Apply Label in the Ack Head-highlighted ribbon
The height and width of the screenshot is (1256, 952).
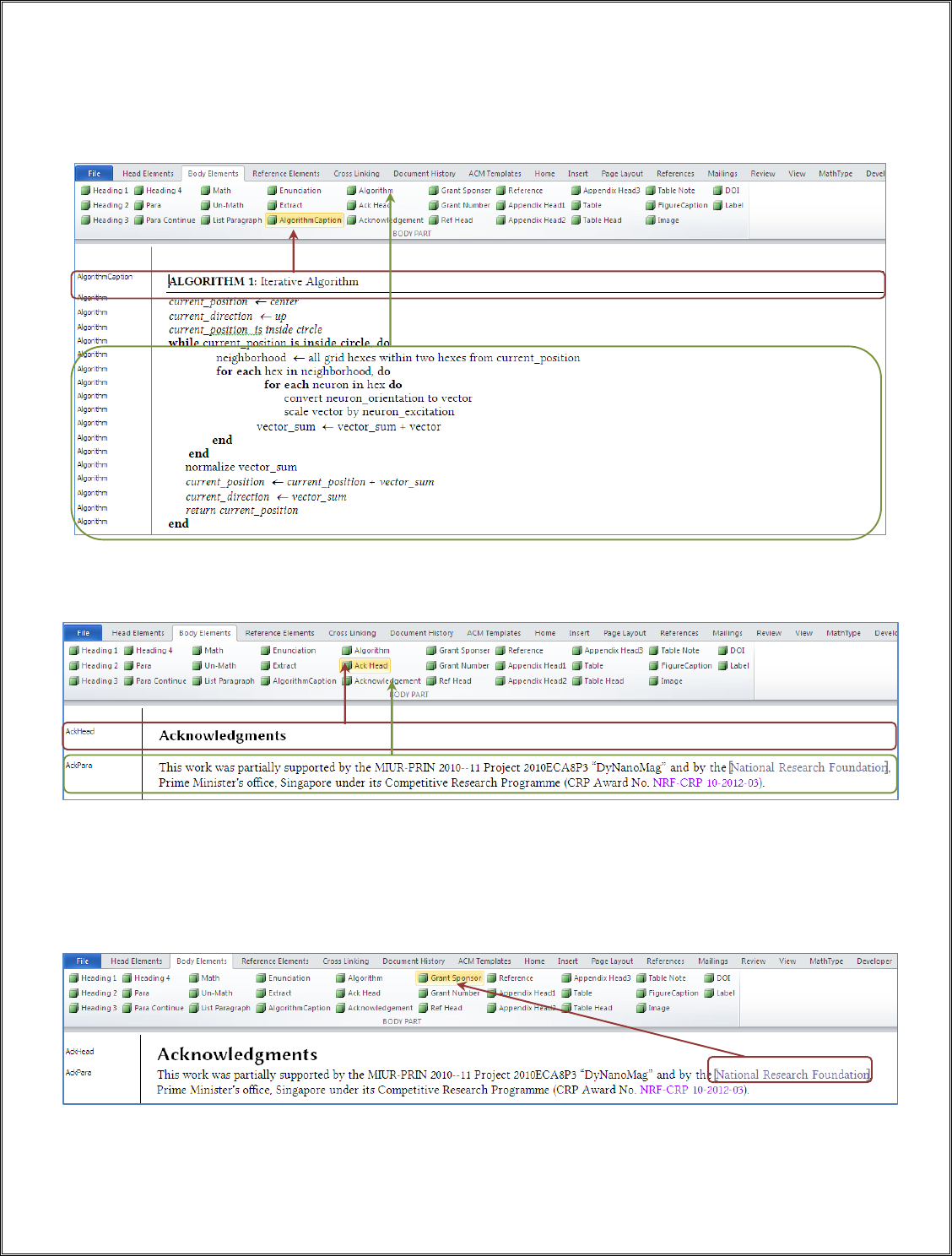point(733,666)
